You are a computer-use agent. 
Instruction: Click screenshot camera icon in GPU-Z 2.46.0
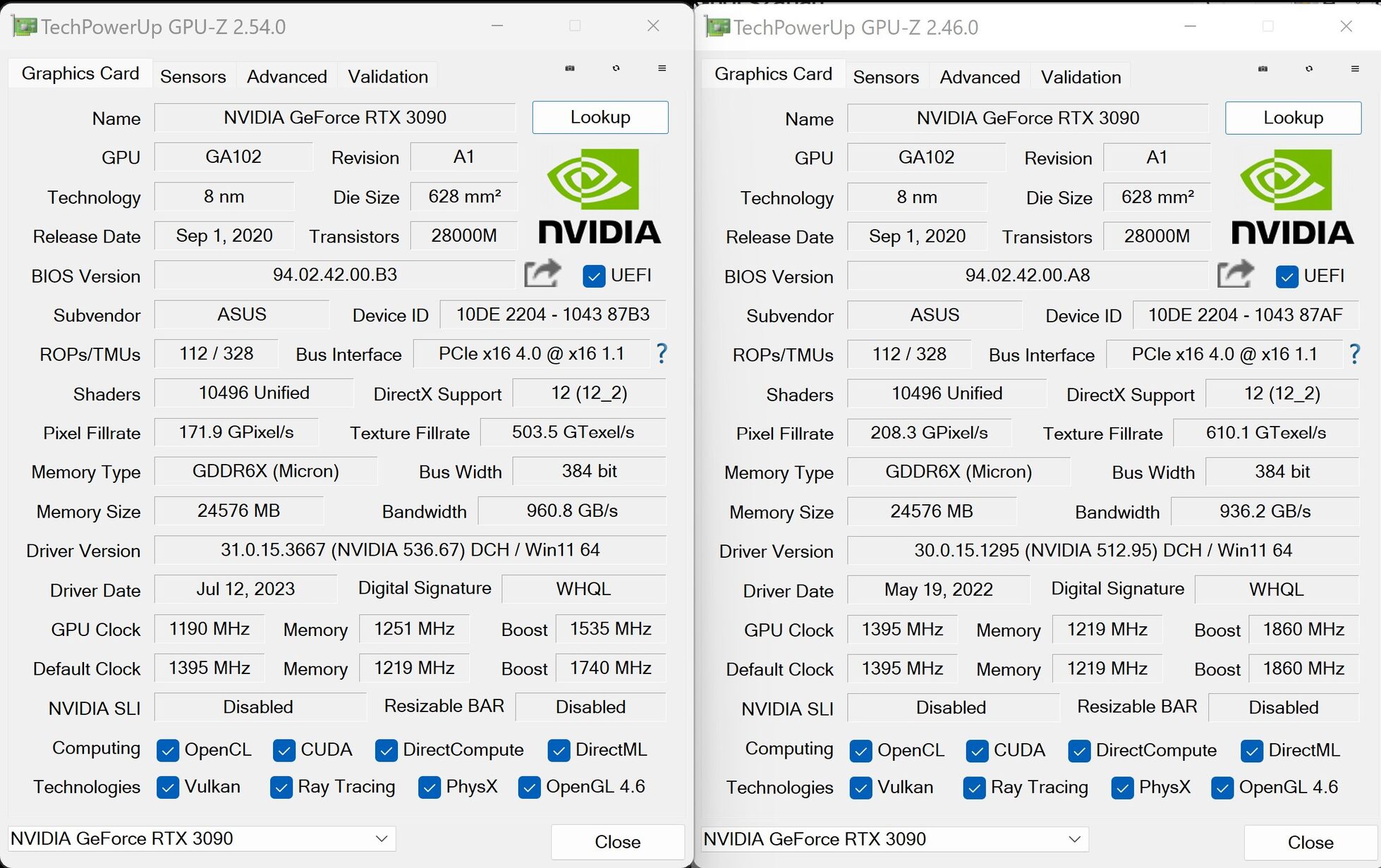click(1263, 69)
